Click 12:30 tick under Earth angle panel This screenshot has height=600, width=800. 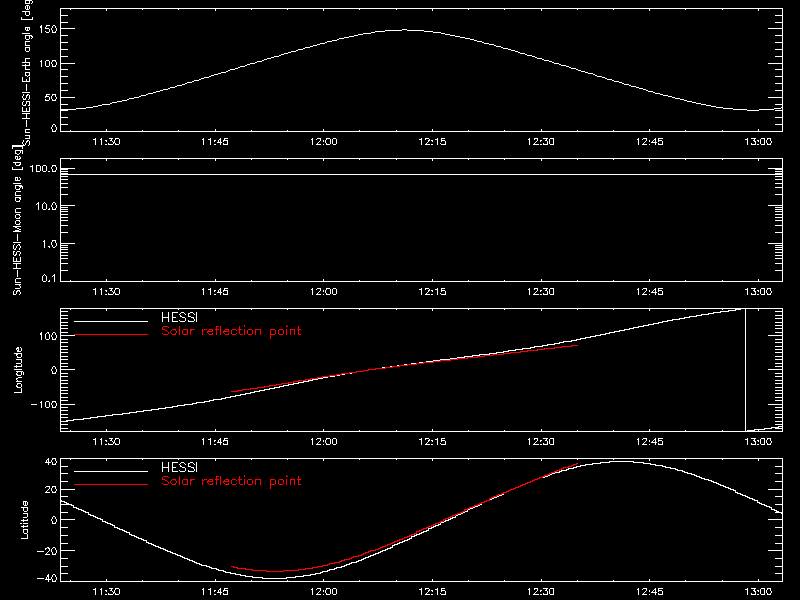coord(541,142)
